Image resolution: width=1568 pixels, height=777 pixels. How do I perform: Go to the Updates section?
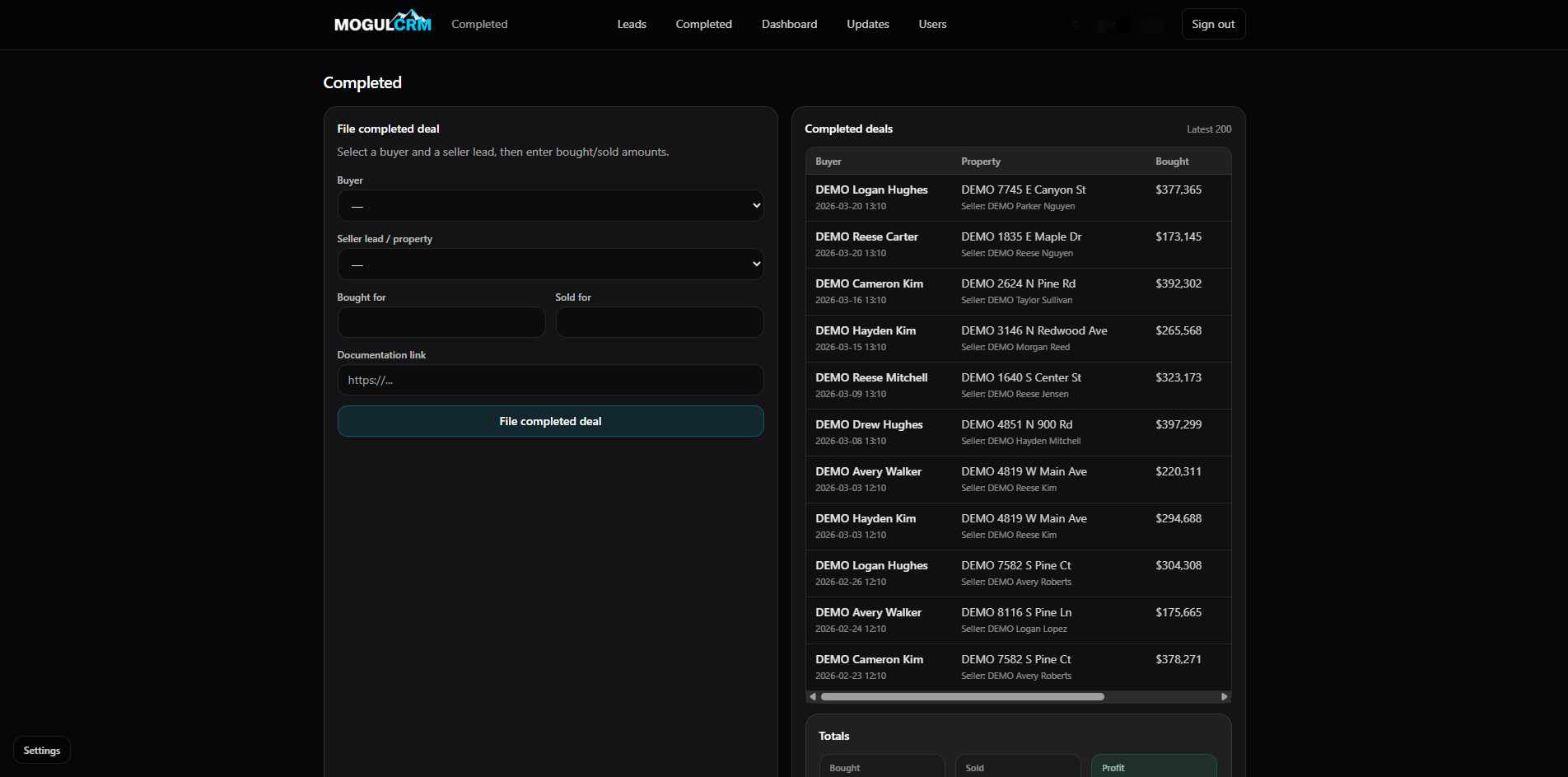tap(867, 24)
